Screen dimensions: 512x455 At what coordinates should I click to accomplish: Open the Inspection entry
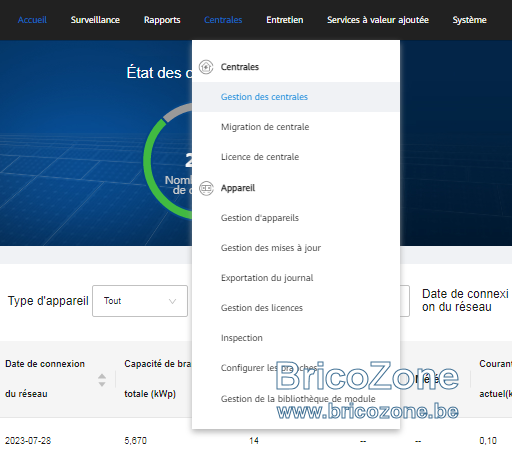point(242,338)
